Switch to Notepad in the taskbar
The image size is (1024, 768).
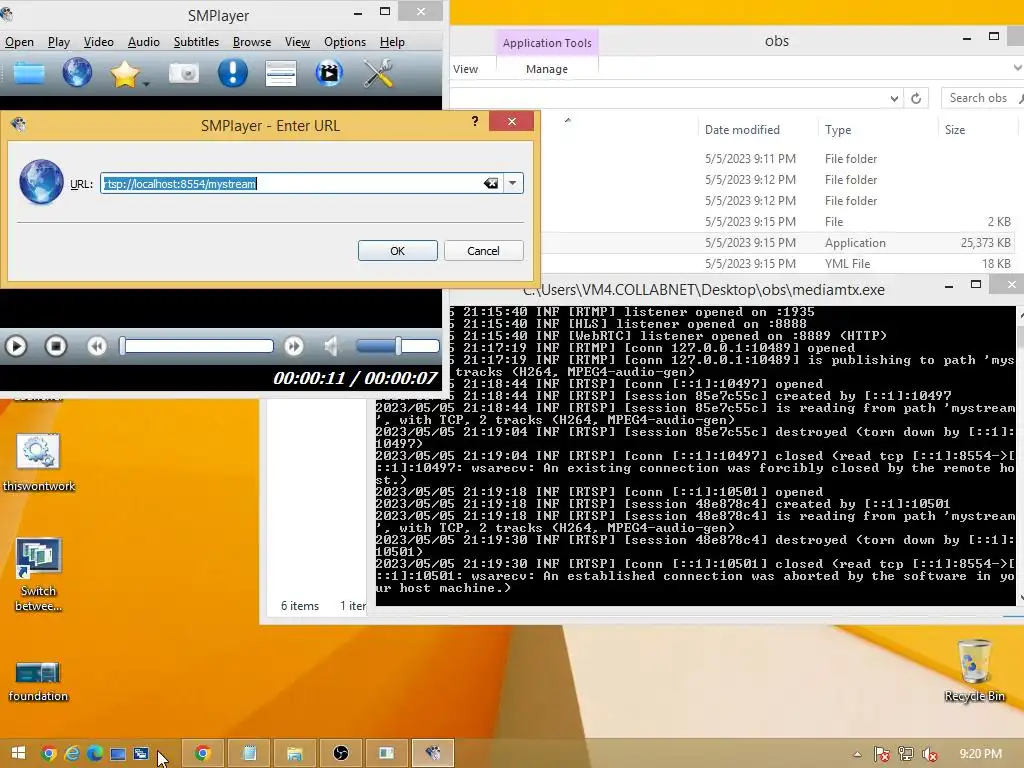pyautogui.click(x=249, y=754)
